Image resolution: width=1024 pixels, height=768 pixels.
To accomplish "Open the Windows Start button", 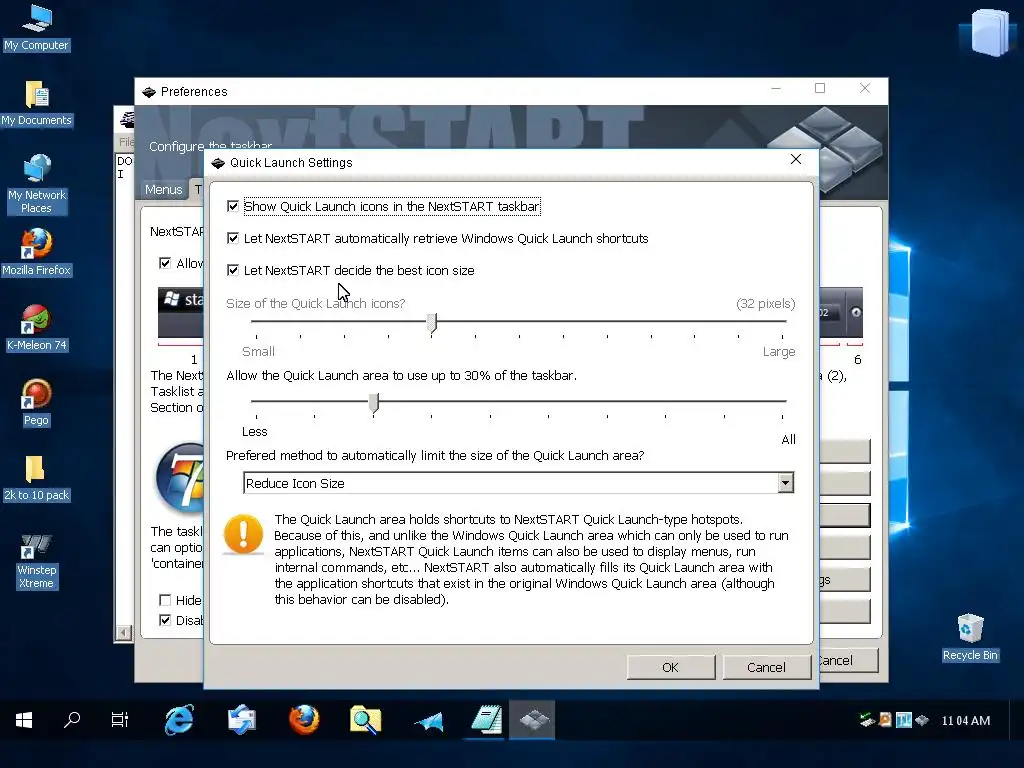I will pyautogui.click(x=24, y=720).
